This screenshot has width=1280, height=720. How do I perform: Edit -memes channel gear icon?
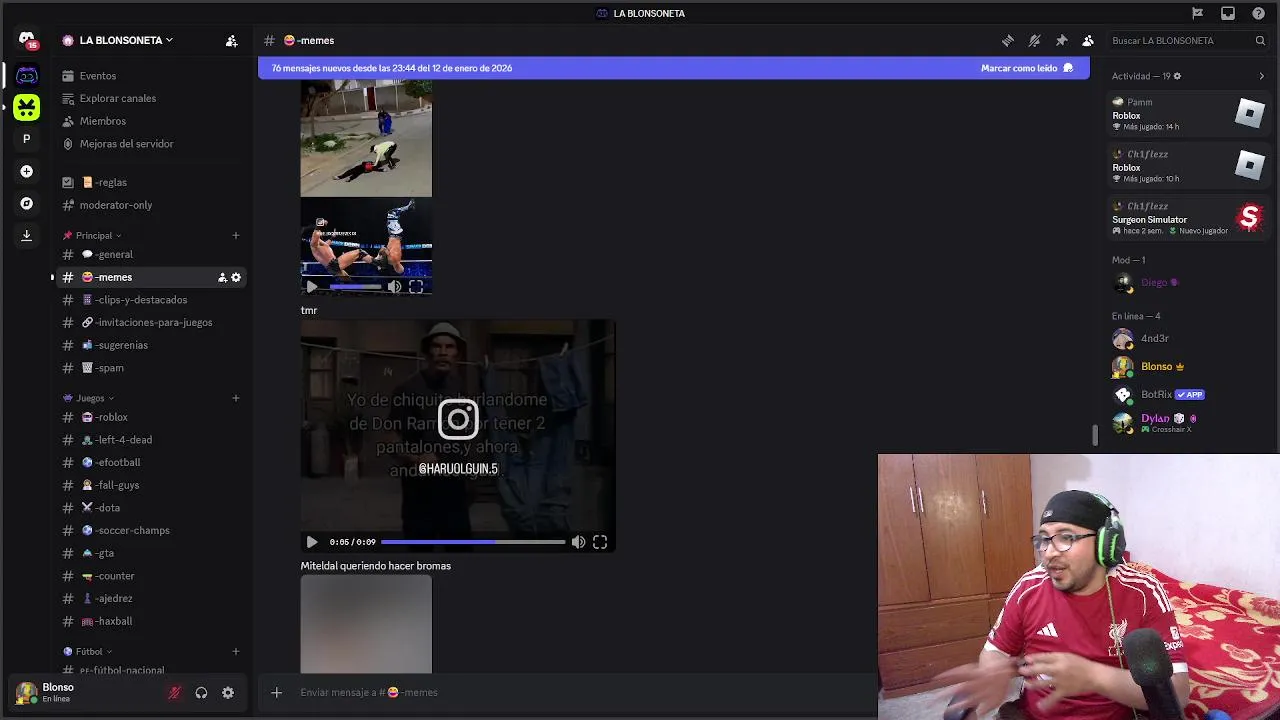click(236, 277)
